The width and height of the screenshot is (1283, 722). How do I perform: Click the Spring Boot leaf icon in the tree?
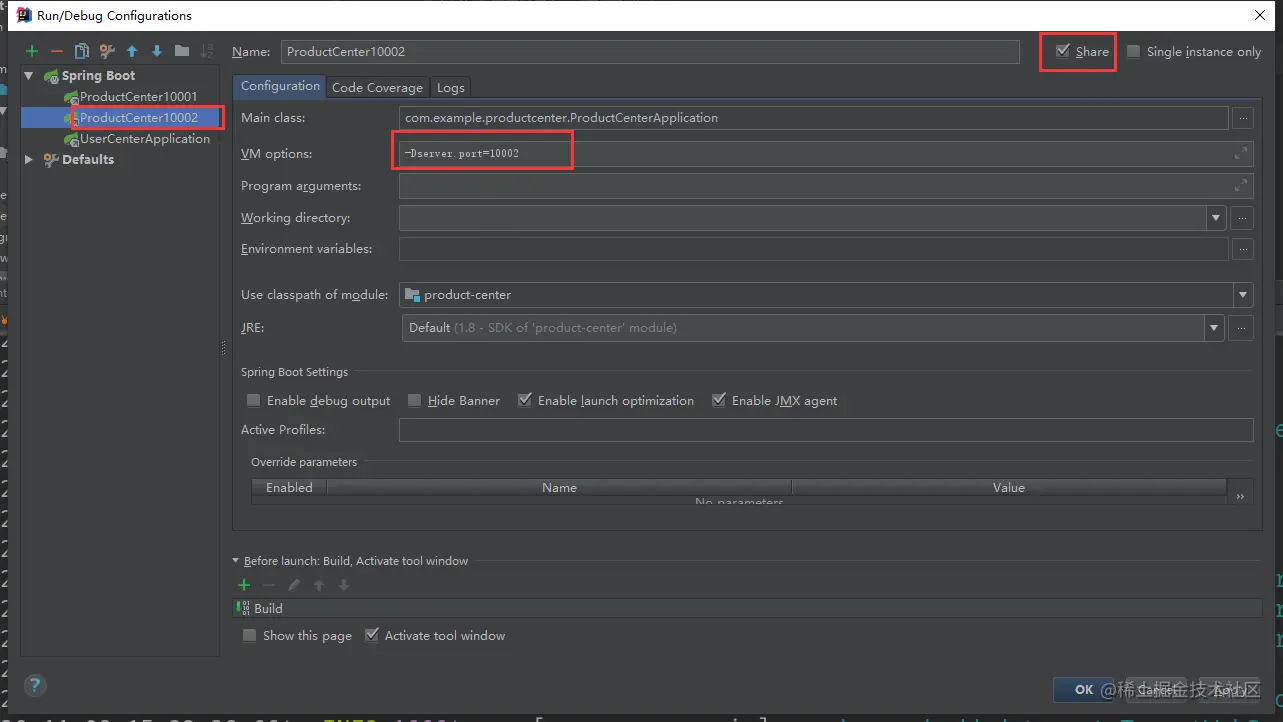50,76
